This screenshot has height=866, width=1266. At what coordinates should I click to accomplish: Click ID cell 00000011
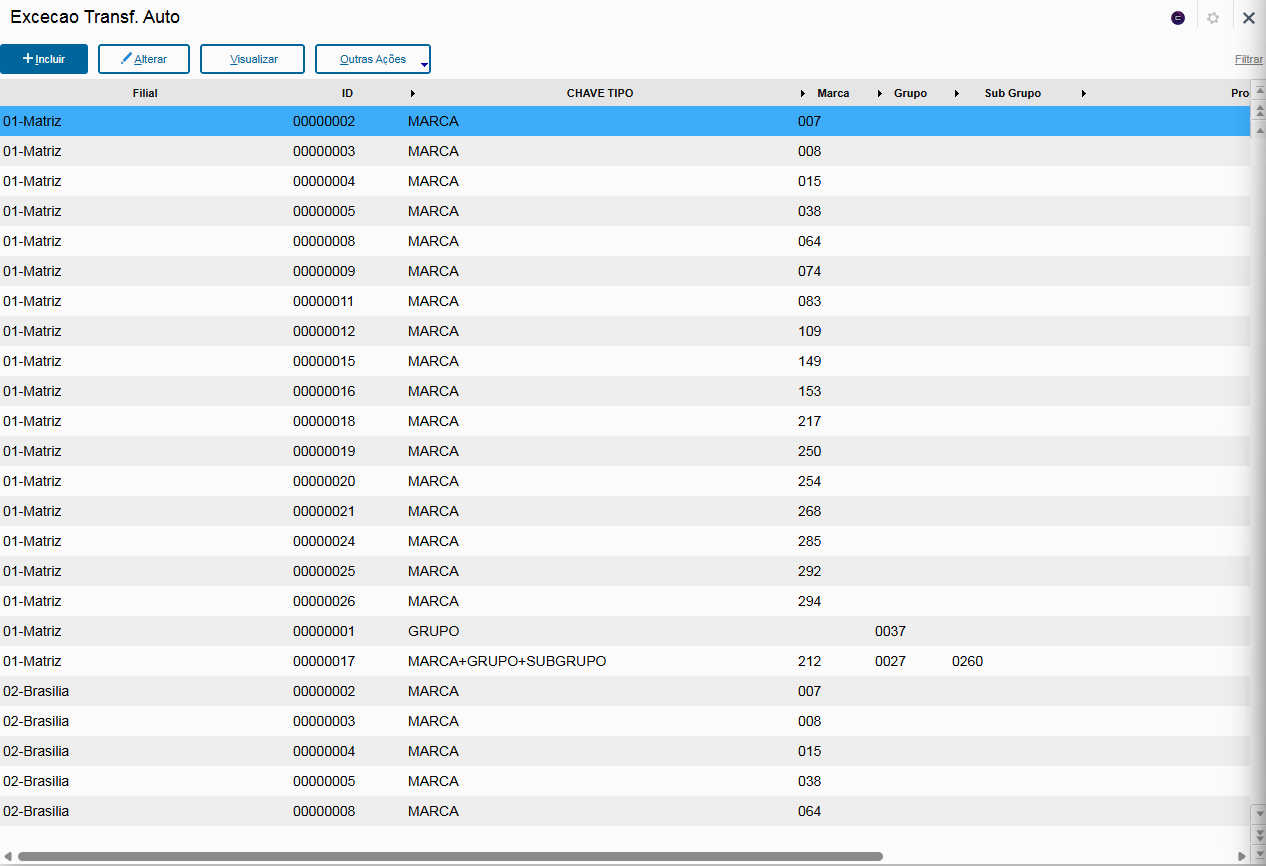324,301
